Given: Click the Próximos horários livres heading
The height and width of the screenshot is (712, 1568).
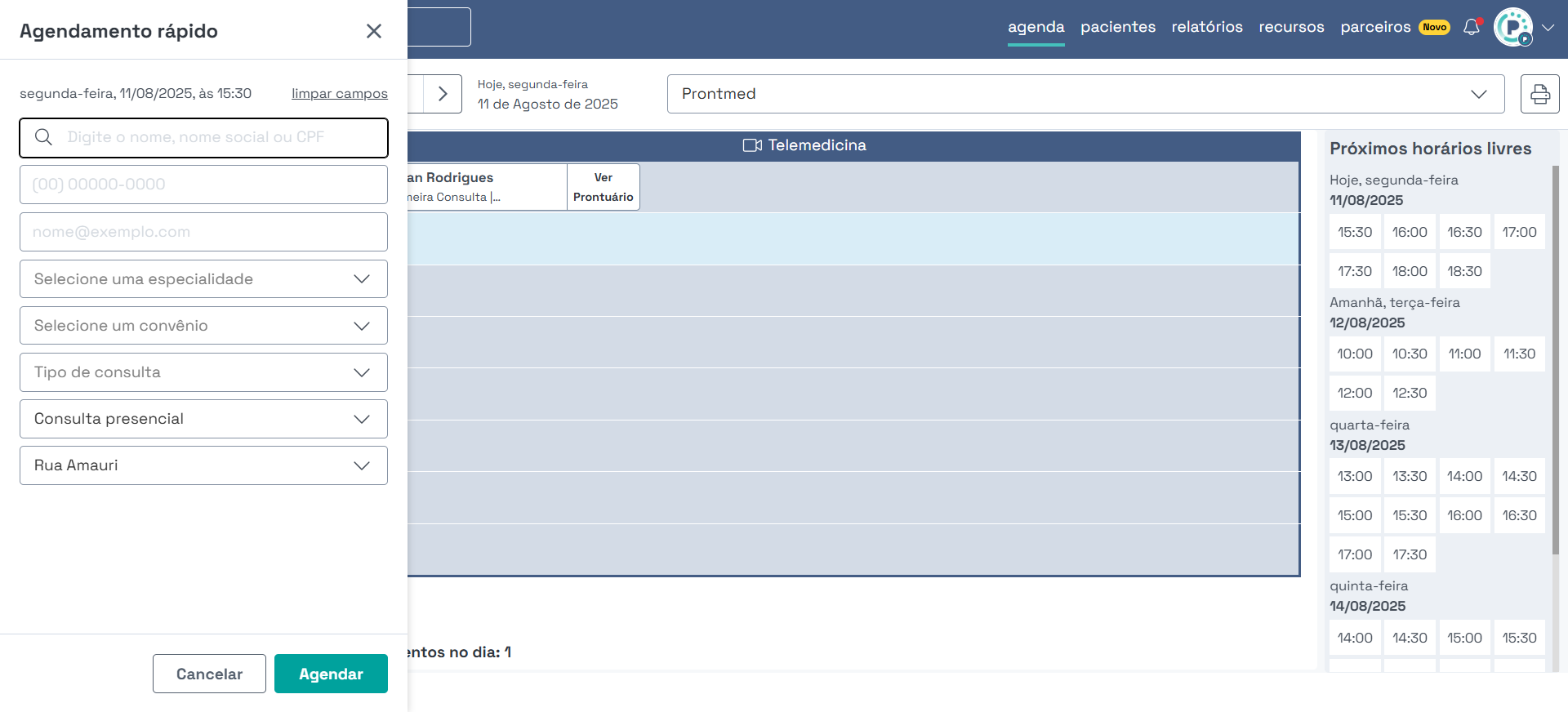Looking at the screenshot, I should 1430,149.
